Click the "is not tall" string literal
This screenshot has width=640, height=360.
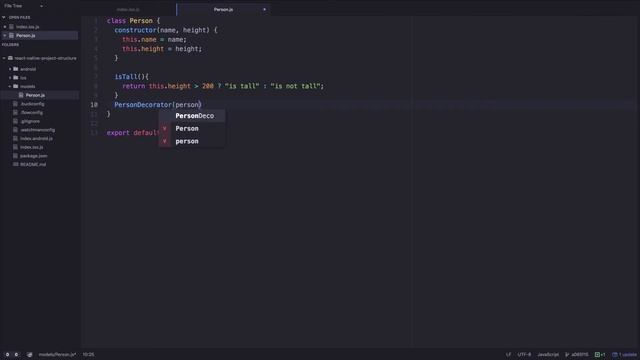click(297, 86)
